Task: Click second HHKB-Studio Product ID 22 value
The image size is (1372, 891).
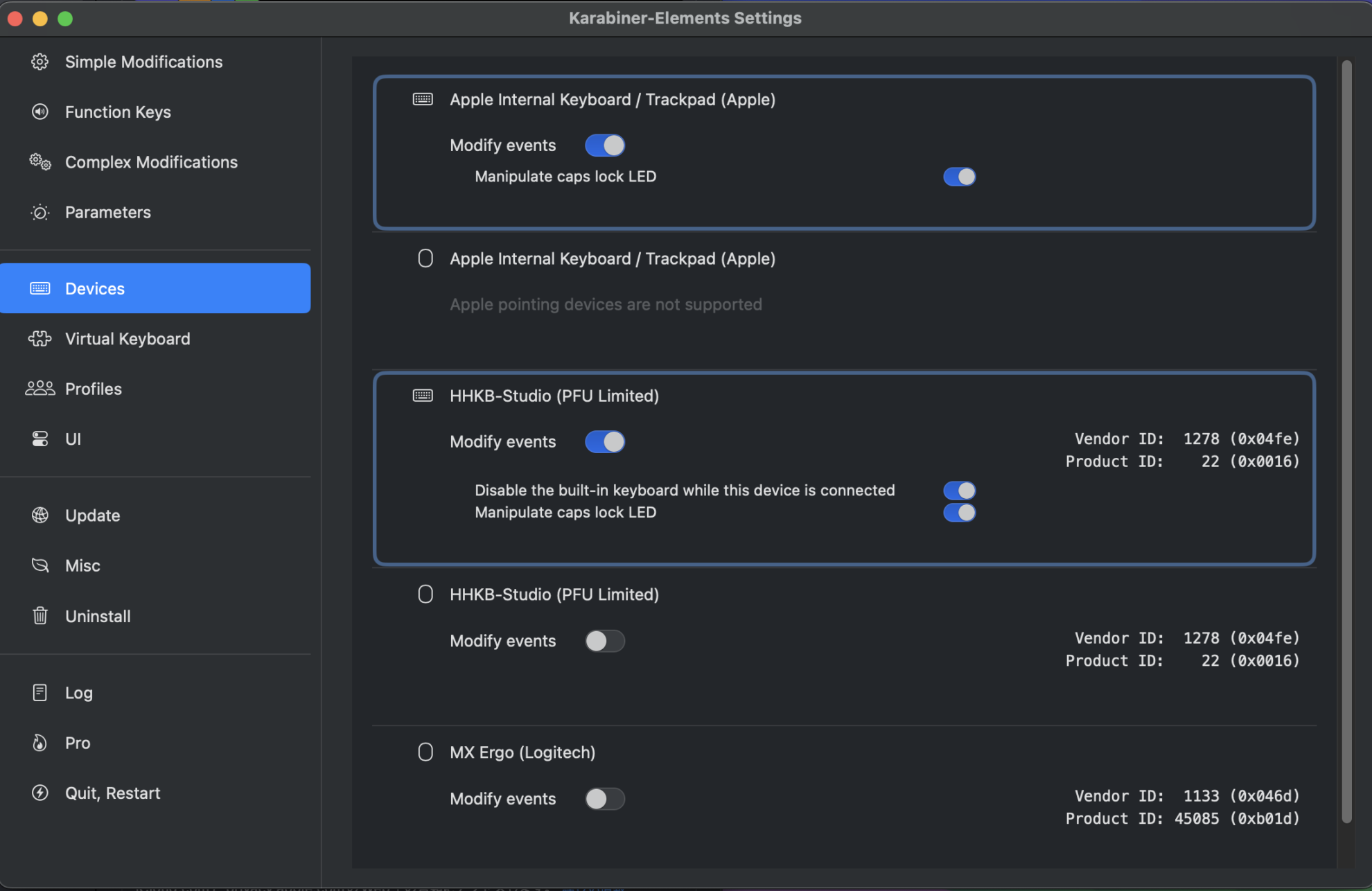Action: tap(1250, 660)
